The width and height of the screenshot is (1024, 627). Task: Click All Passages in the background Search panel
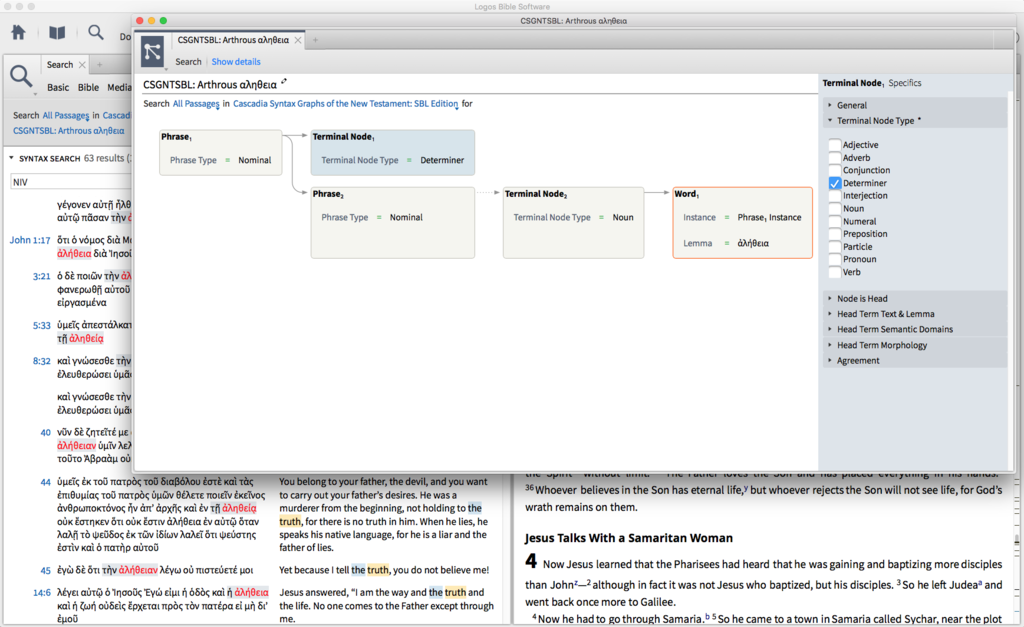65,116
